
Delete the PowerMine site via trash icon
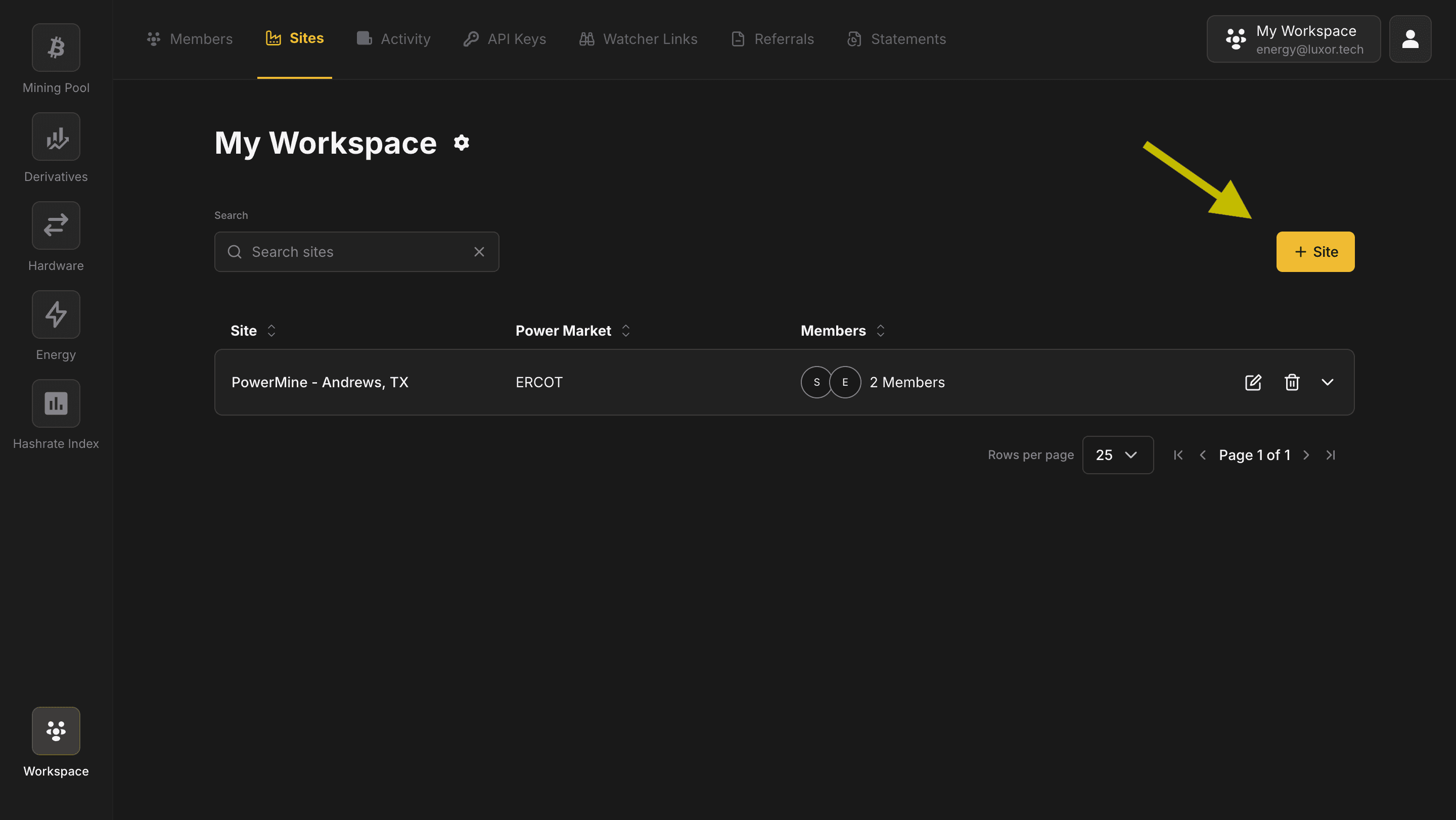click(1292, 383)
